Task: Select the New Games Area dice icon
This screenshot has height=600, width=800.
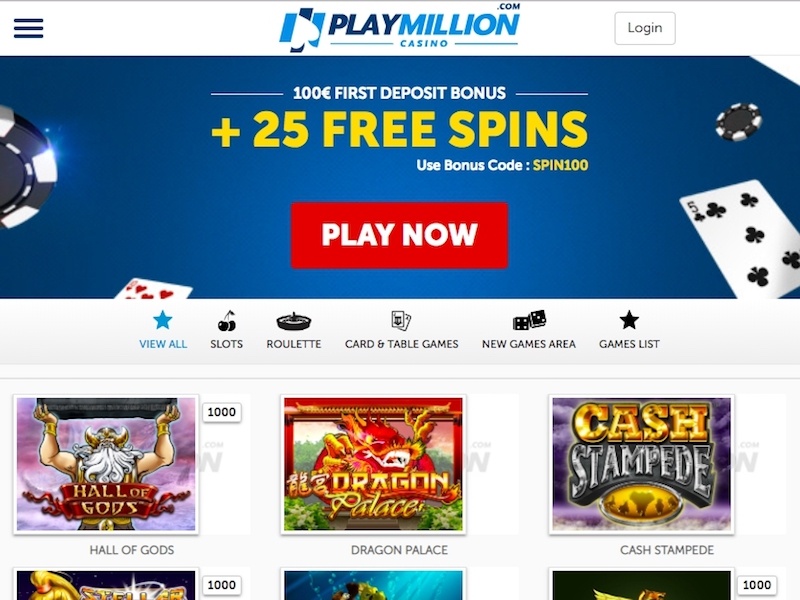Action: [x=529, y=320]
